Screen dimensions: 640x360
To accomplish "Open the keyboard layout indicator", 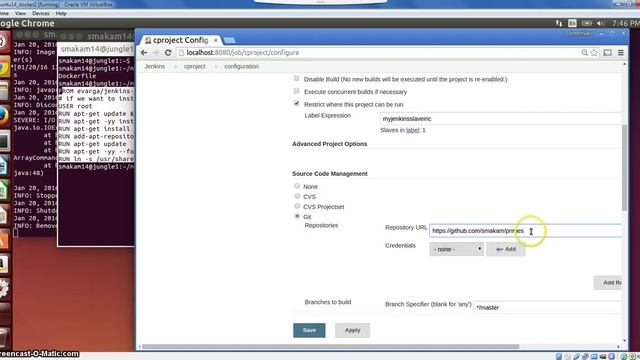I will click(x=573, y=23).
